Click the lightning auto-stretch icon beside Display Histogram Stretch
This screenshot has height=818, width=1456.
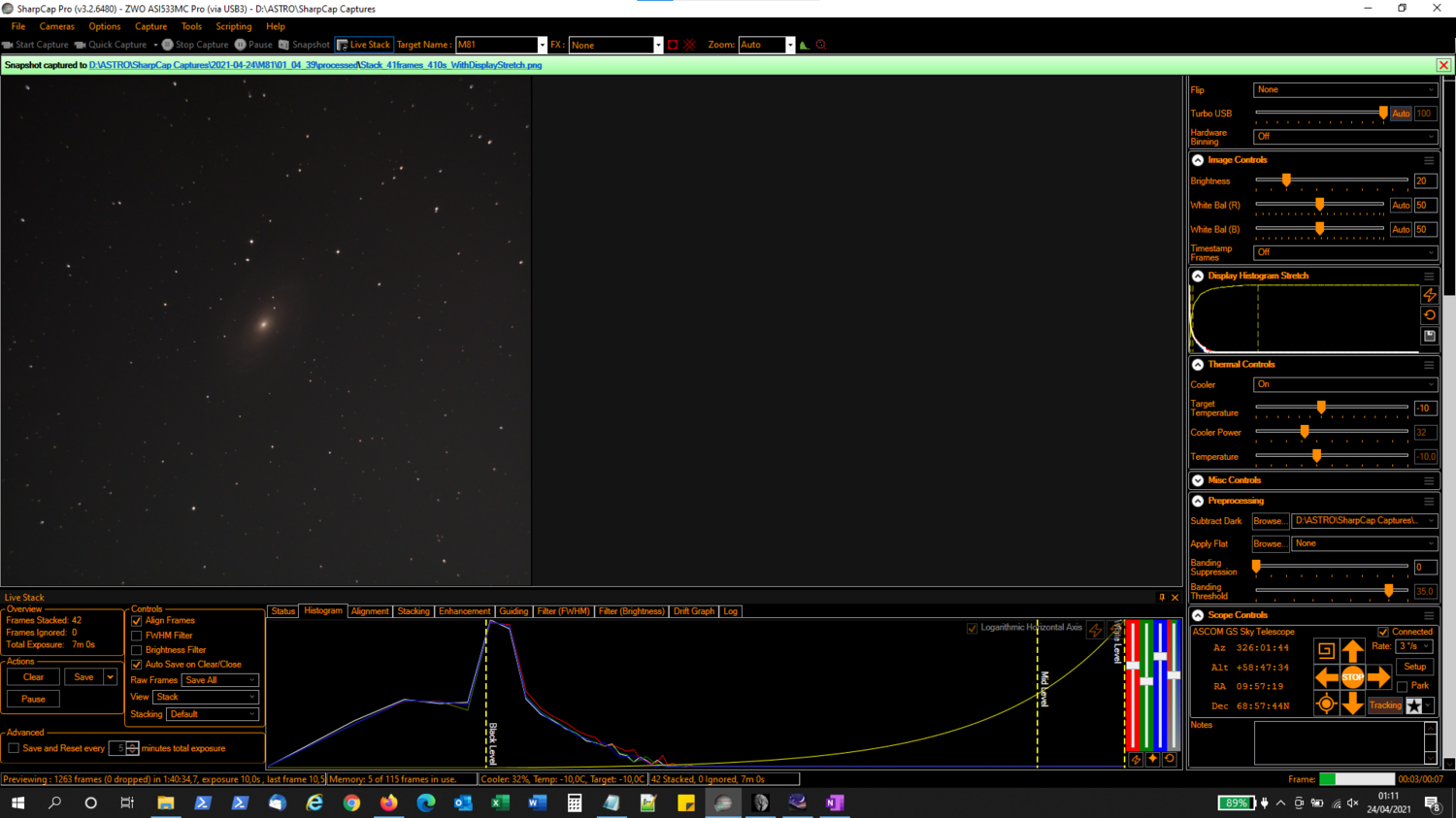pos(1429,295)
